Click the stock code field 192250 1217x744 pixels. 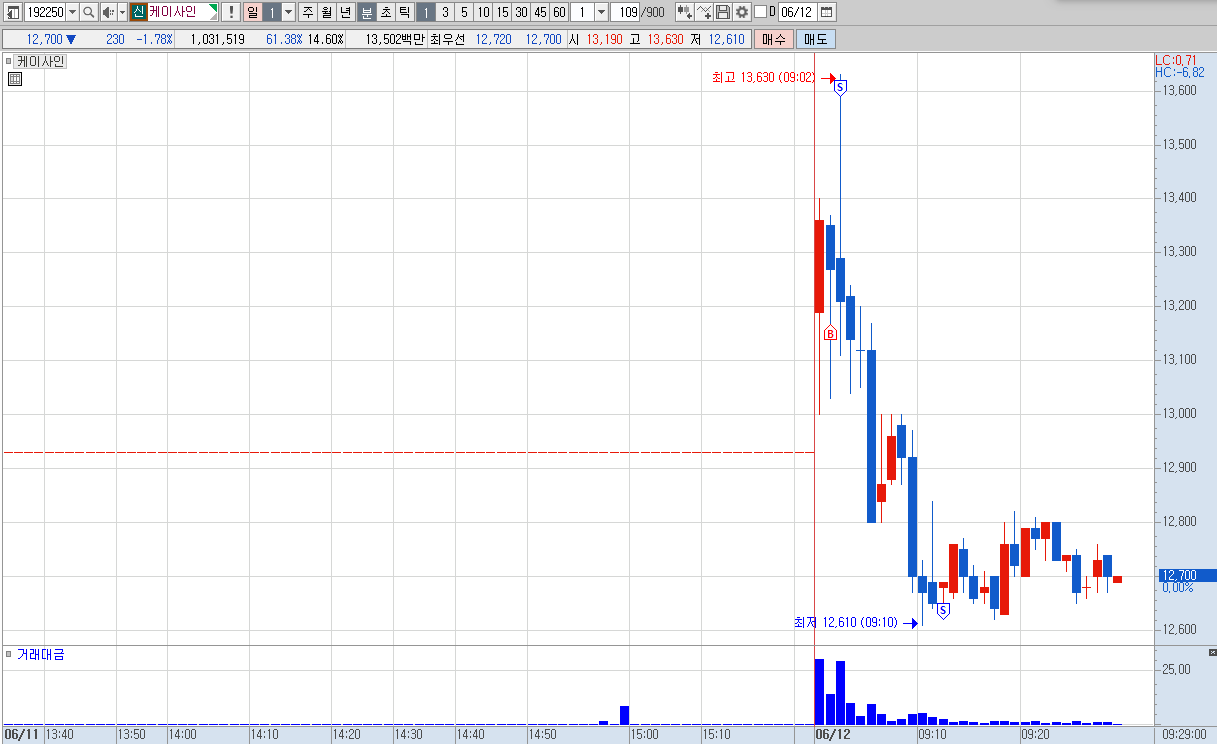coord(44,12)
